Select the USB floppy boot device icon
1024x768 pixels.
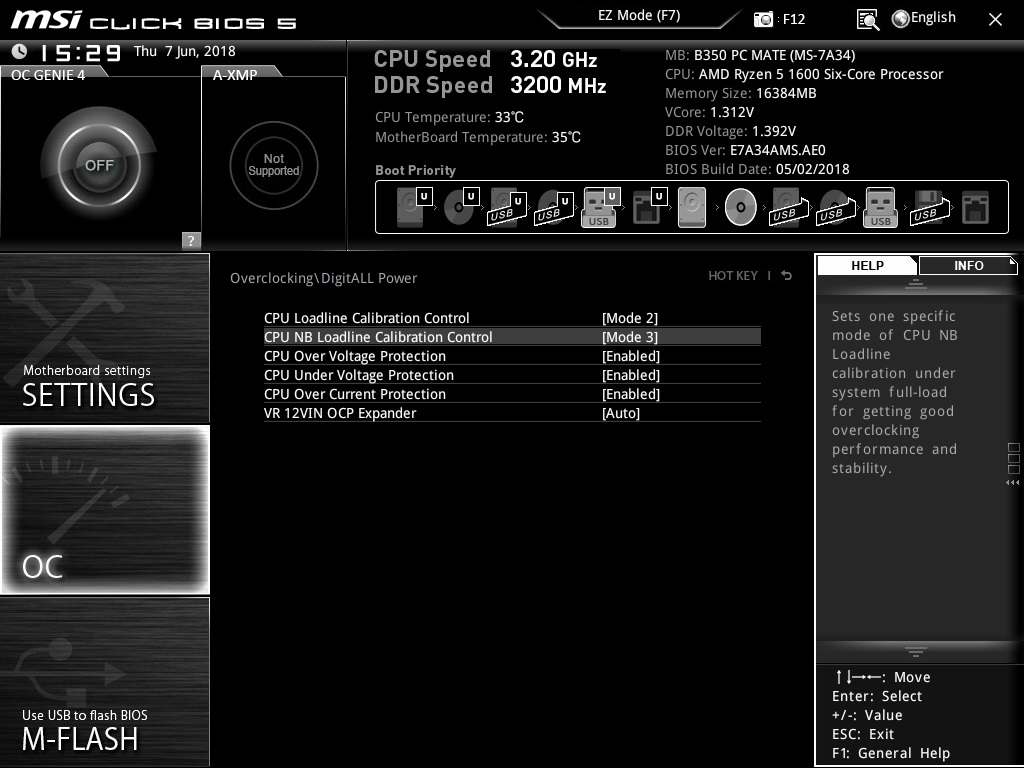pyautogui.click(x=931, y=208)
